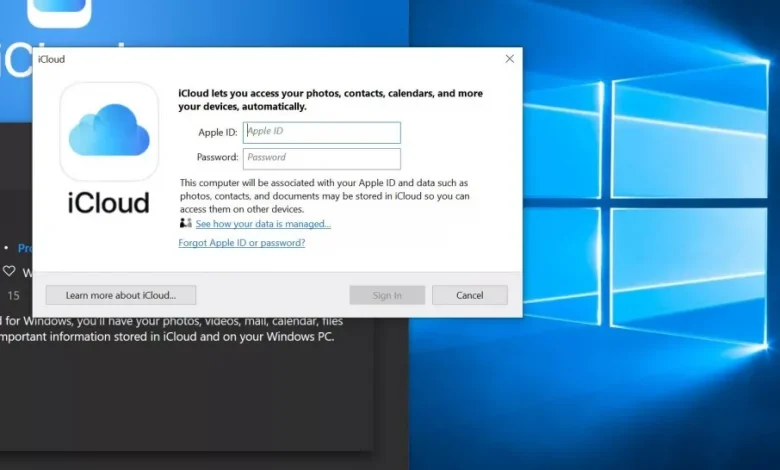Focus the Password input field
Viewport: 780px width, 470px height.
tap(321, 159)
